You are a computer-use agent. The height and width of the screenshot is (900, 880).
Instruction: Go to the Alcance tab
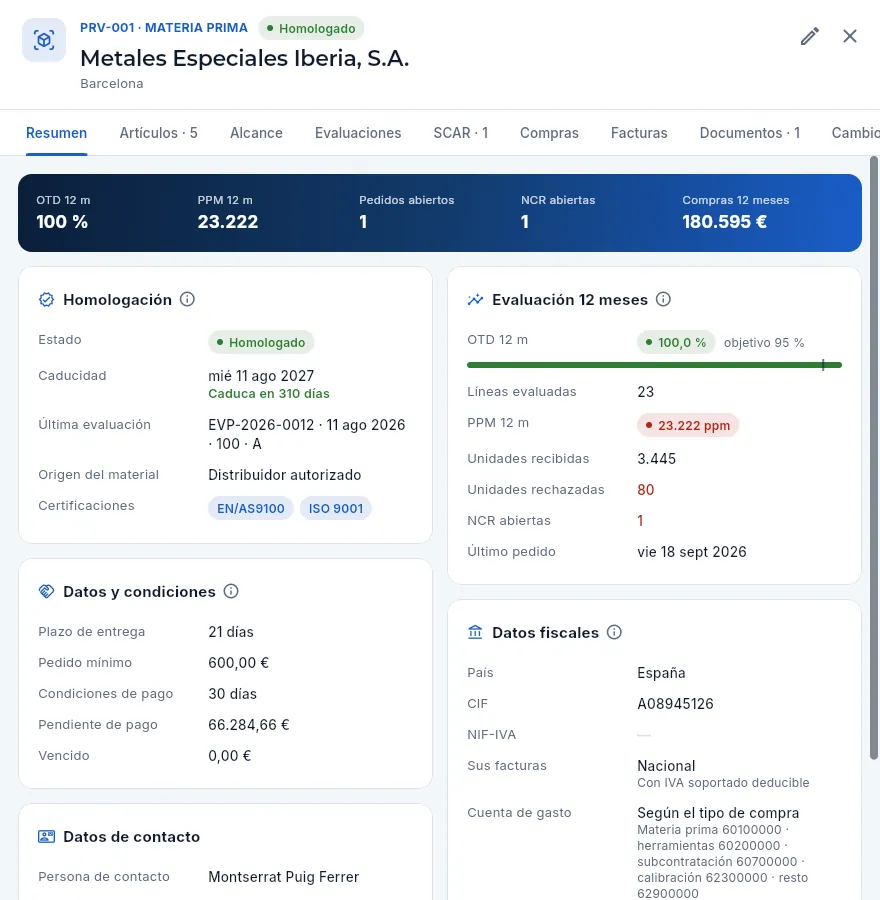[x=256, y=133]
